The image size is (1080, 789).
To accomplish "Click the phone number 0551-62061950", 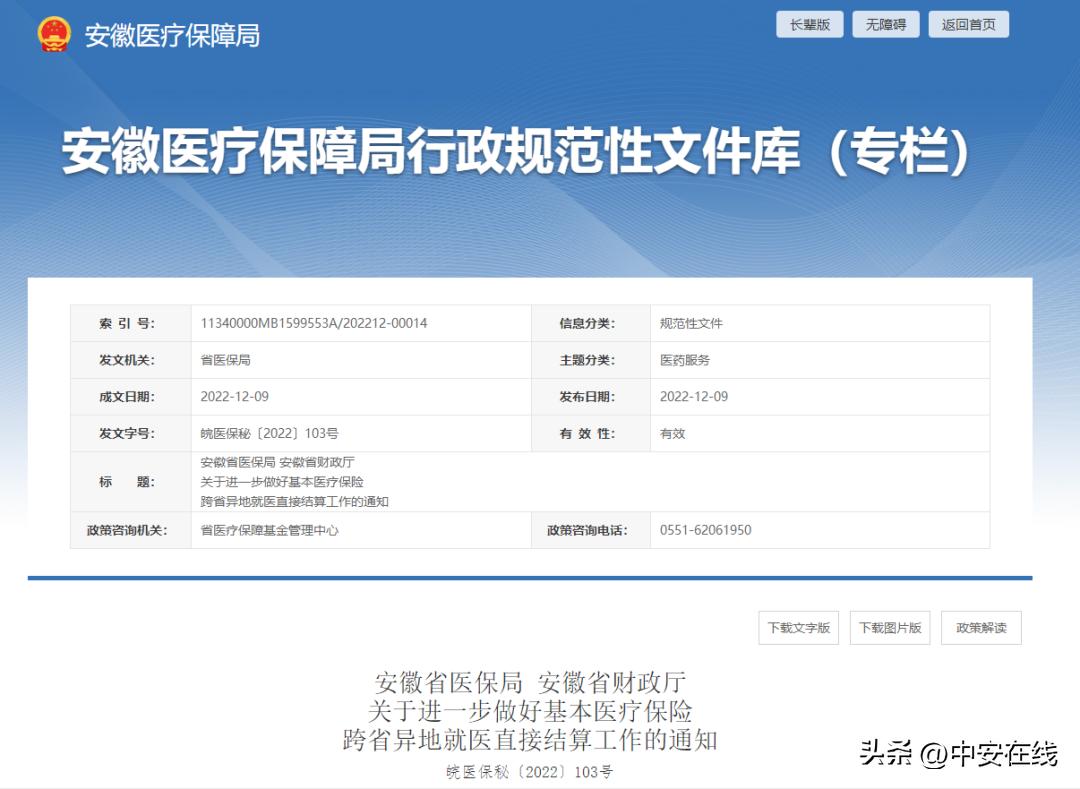I will pos(706,531).
